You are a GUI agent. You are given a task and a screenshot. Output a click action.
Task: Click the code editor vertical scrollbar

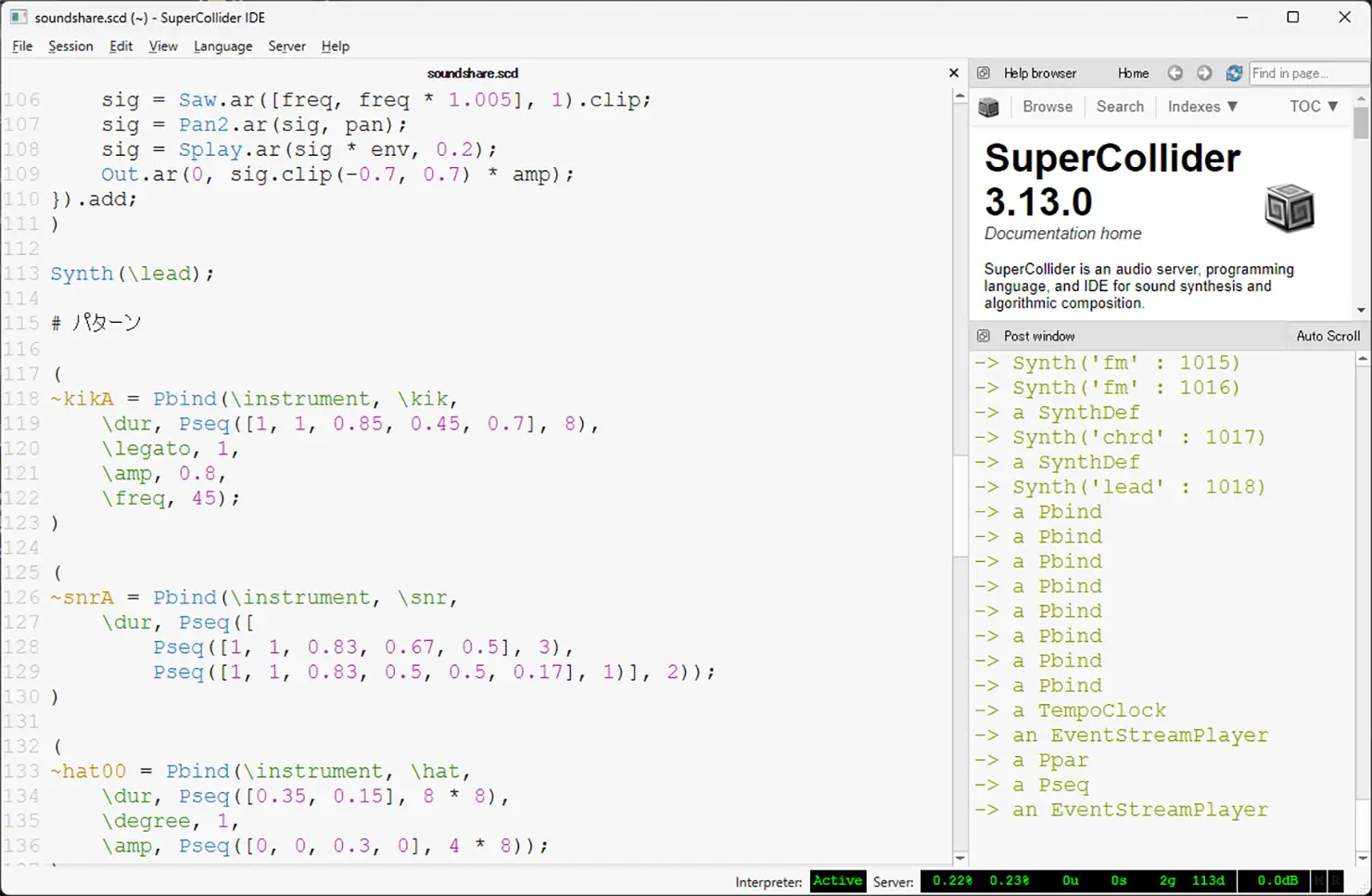point(960,477)
